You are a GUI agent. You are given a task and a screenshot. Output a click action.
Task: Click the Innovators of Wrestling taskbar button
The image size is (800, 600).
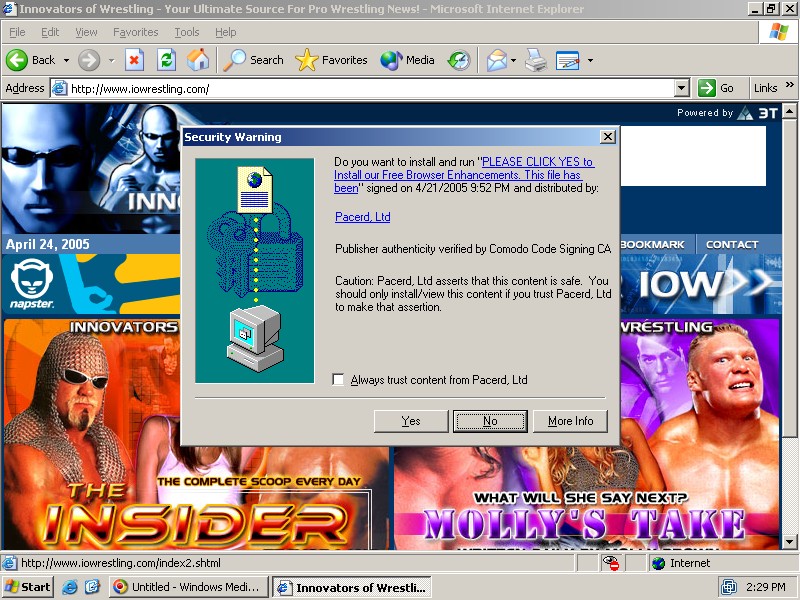pos(353,588)
